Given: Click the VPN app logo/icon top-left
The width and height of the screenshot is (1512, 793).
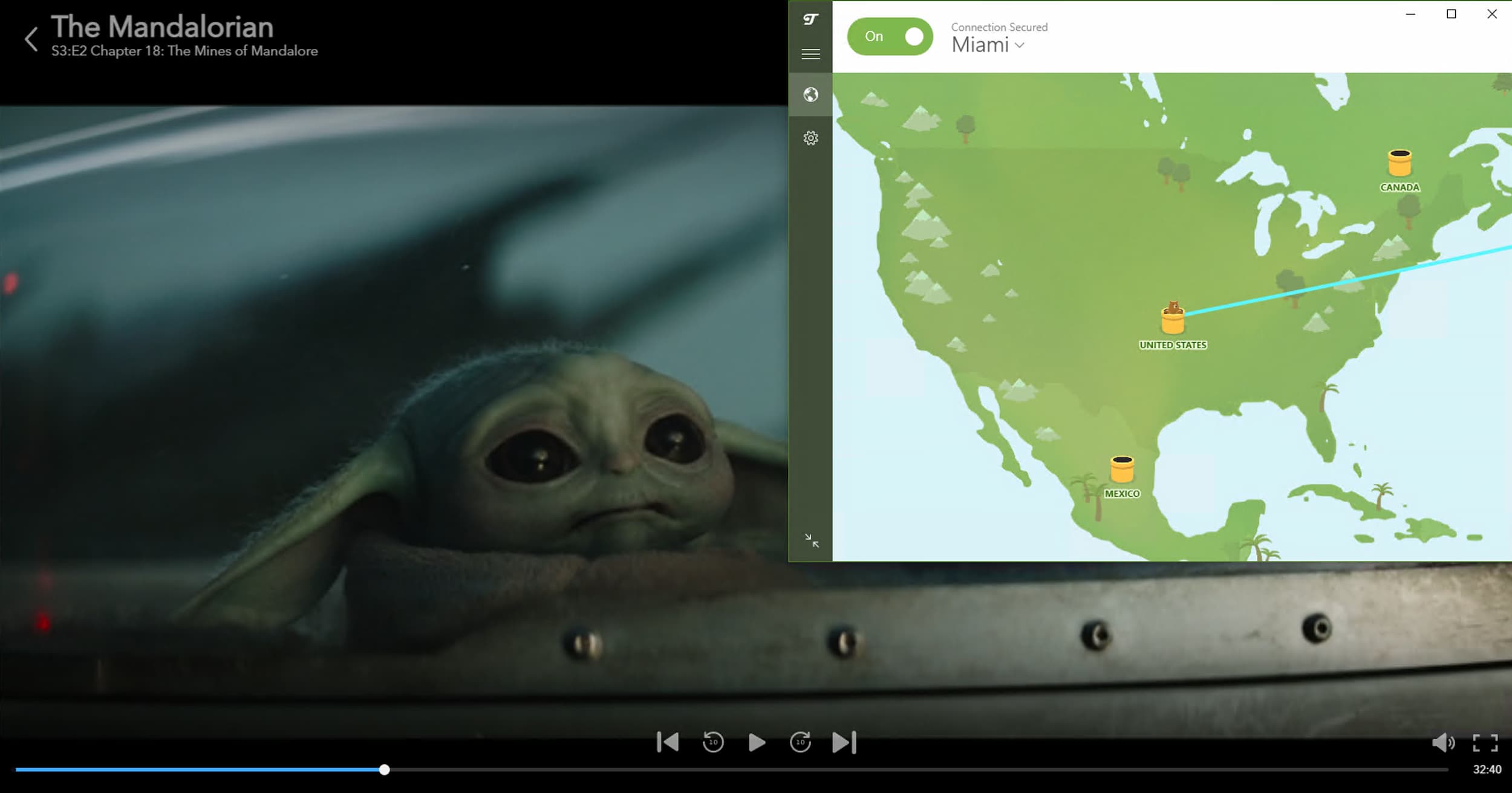Looking at the screenshot, I should tap(810, 15).
